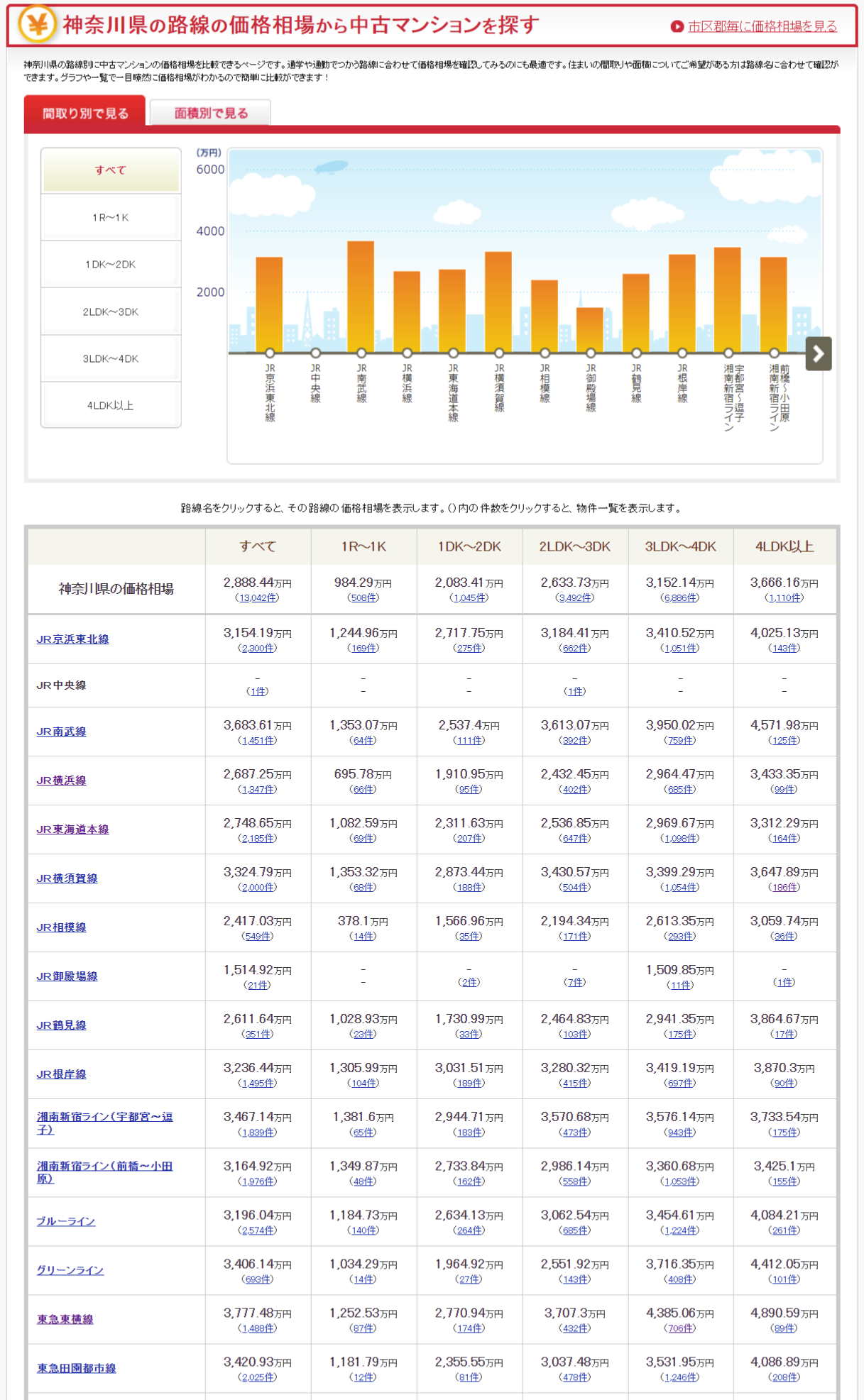This screenshot has width=864, height=1400.
Task: Select 1DK~2DK layout filter
Action: 111,264
